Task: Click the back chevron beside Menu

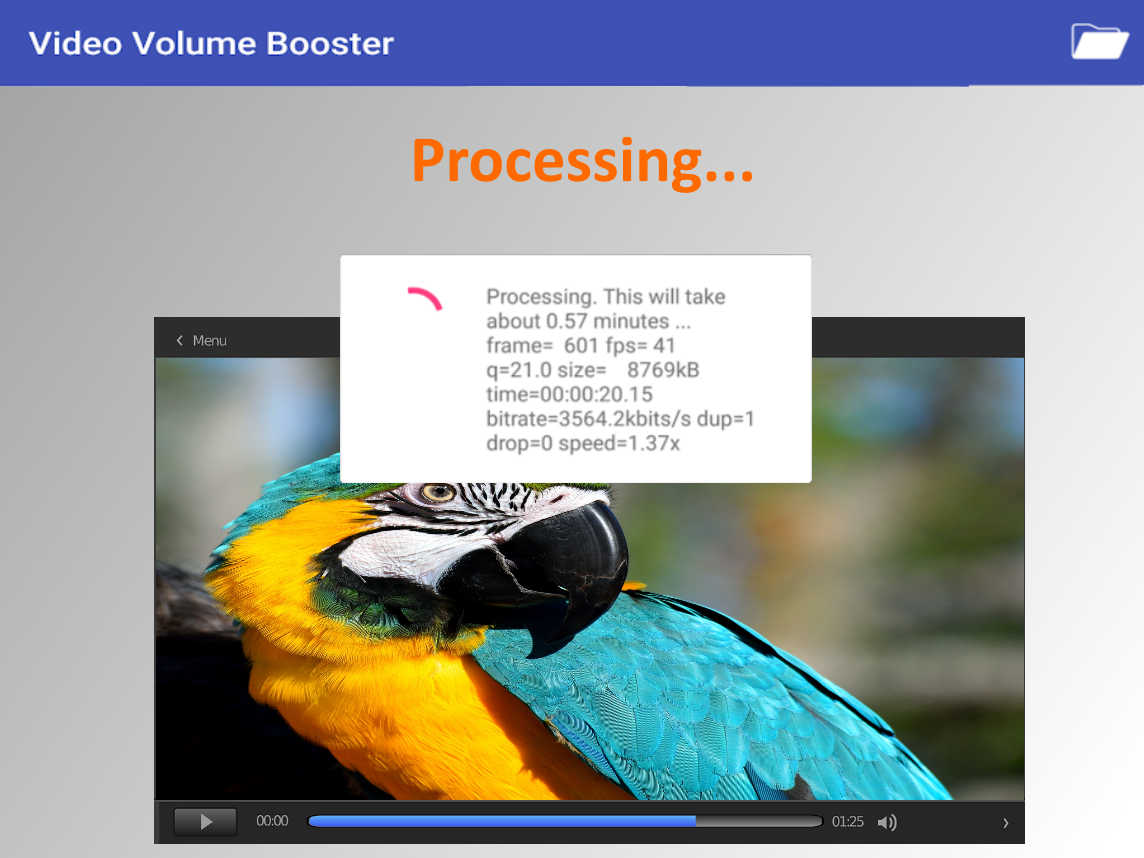Action: click(179, 341)
